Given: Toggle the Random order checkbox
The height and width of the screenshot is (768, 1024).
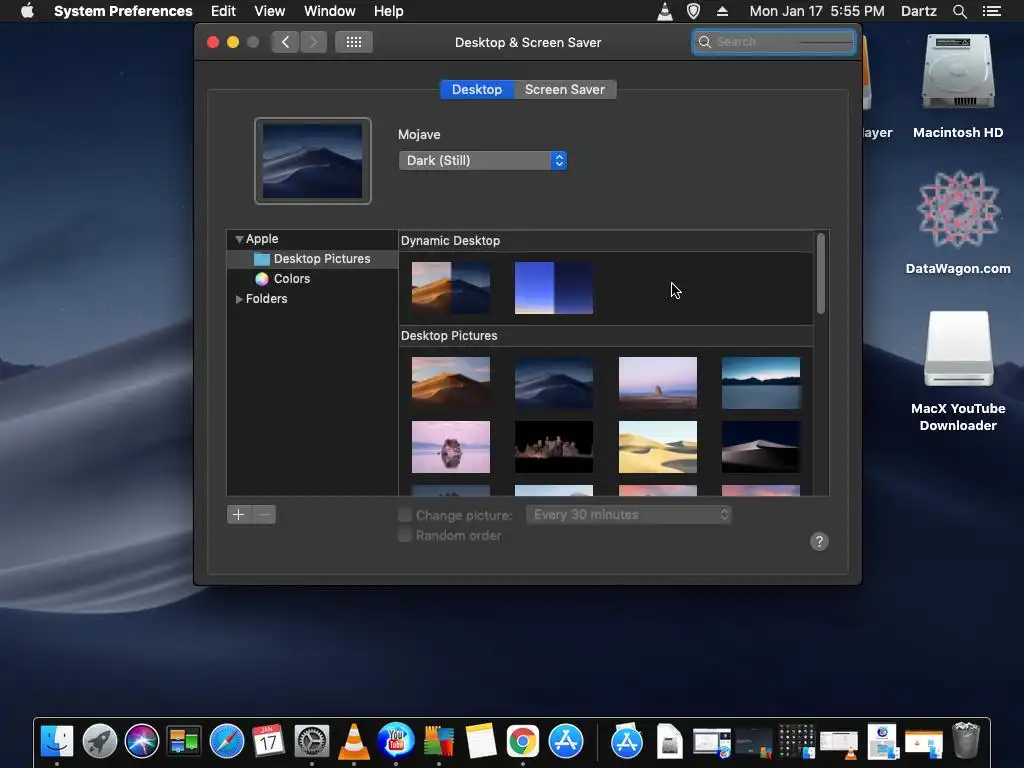Looking at the screenshot, I should coord(405,536).
